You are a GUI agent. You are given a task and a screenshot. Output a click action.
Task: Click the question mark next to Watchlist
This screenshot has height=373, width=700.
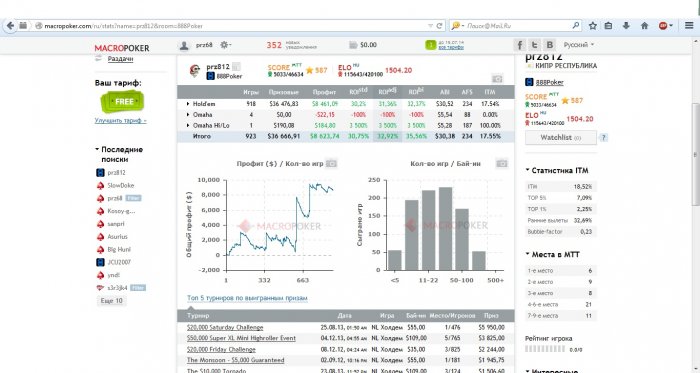603,137
